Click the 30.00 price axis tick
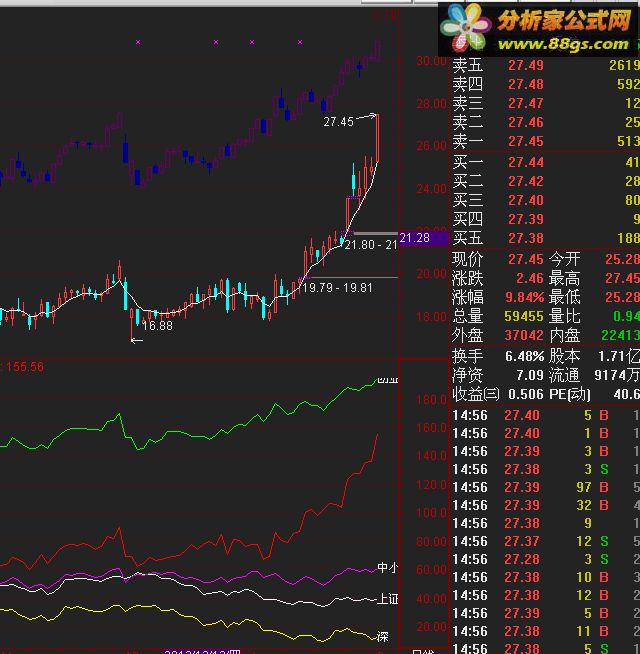The height and width of the screenshot is (654, 640). click(x=432, y=61)
